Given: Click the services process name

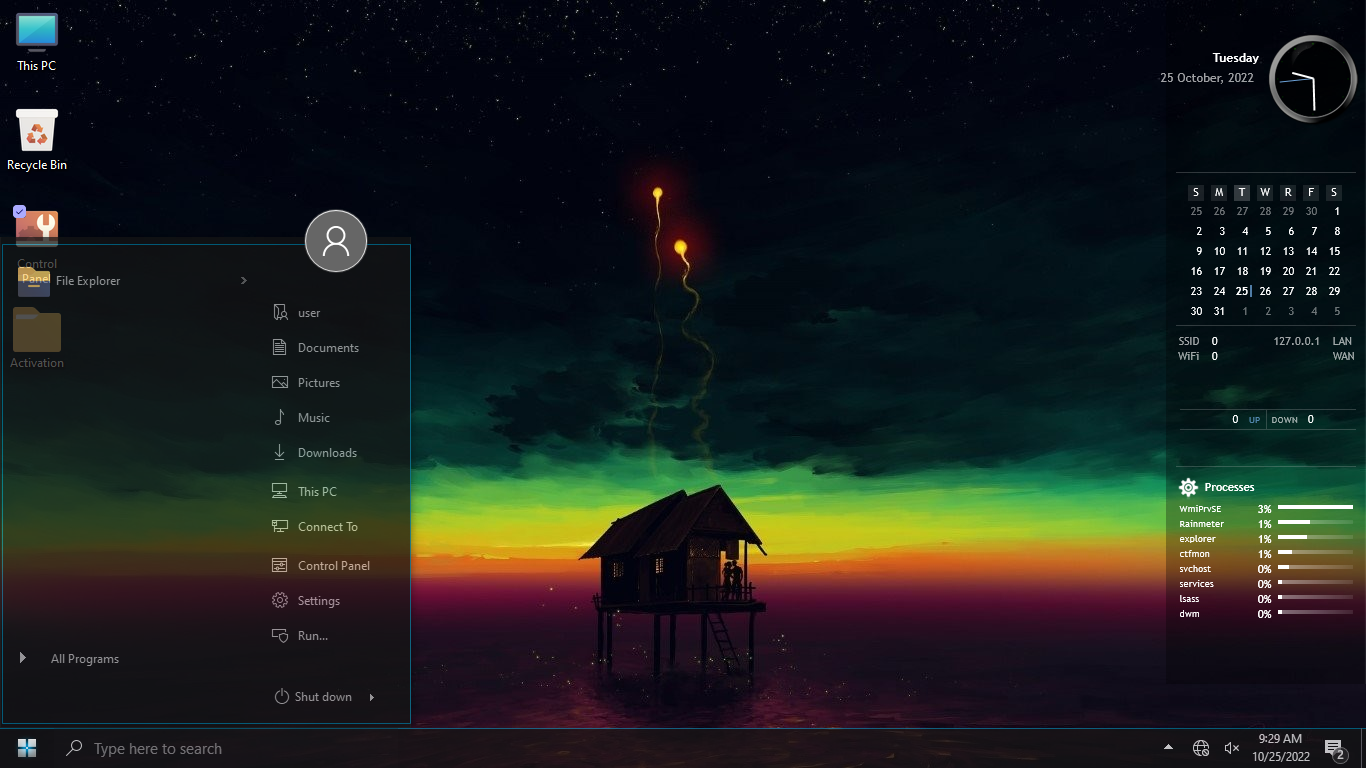Looking at the screenshot, I should tap(1196, 584).
